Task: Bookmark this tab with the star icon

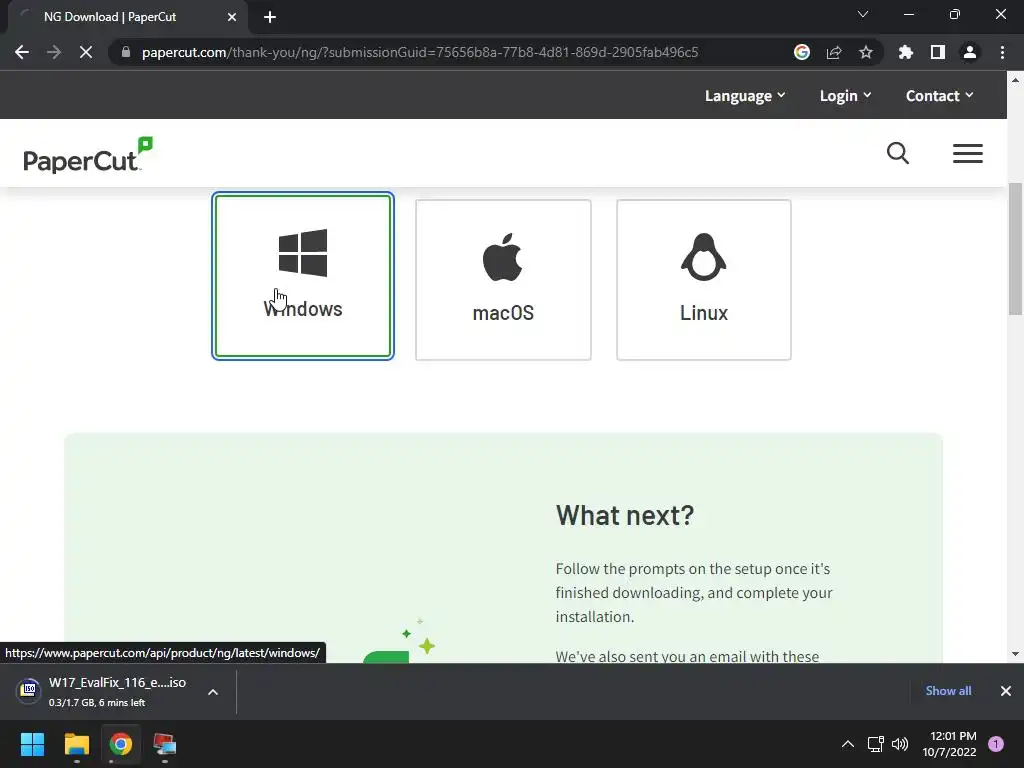Action: pos(865,52)
